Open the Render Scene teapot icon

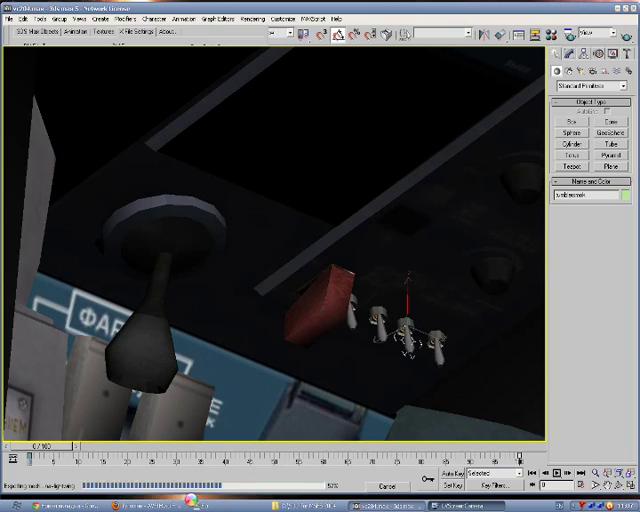tap(569, 35)
